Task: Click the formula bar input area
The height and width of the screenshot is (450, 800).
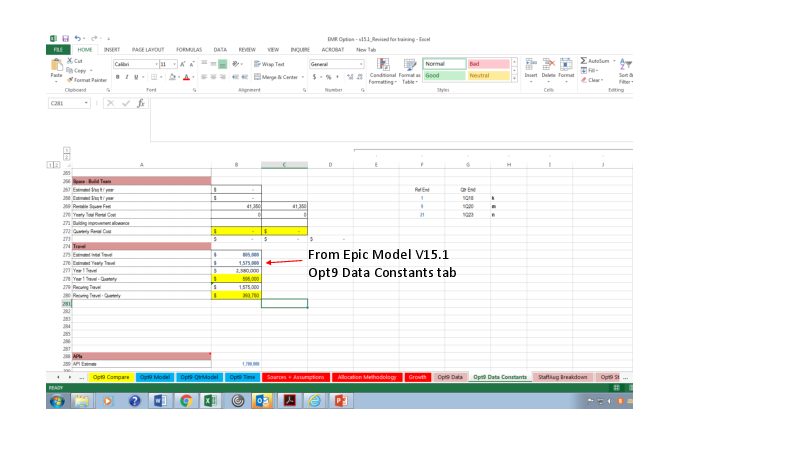Action: point(391,120)
